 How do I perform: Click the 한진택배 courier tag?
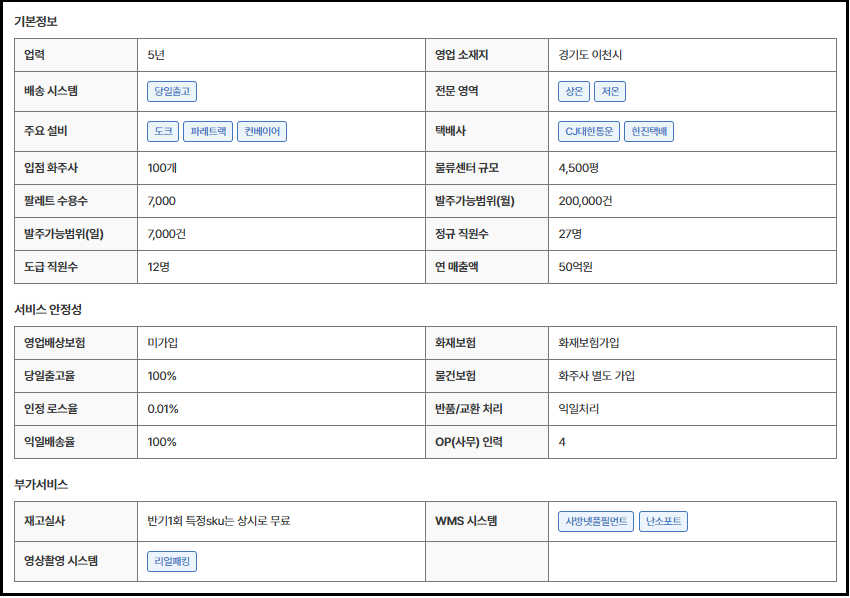pos(649,132)
